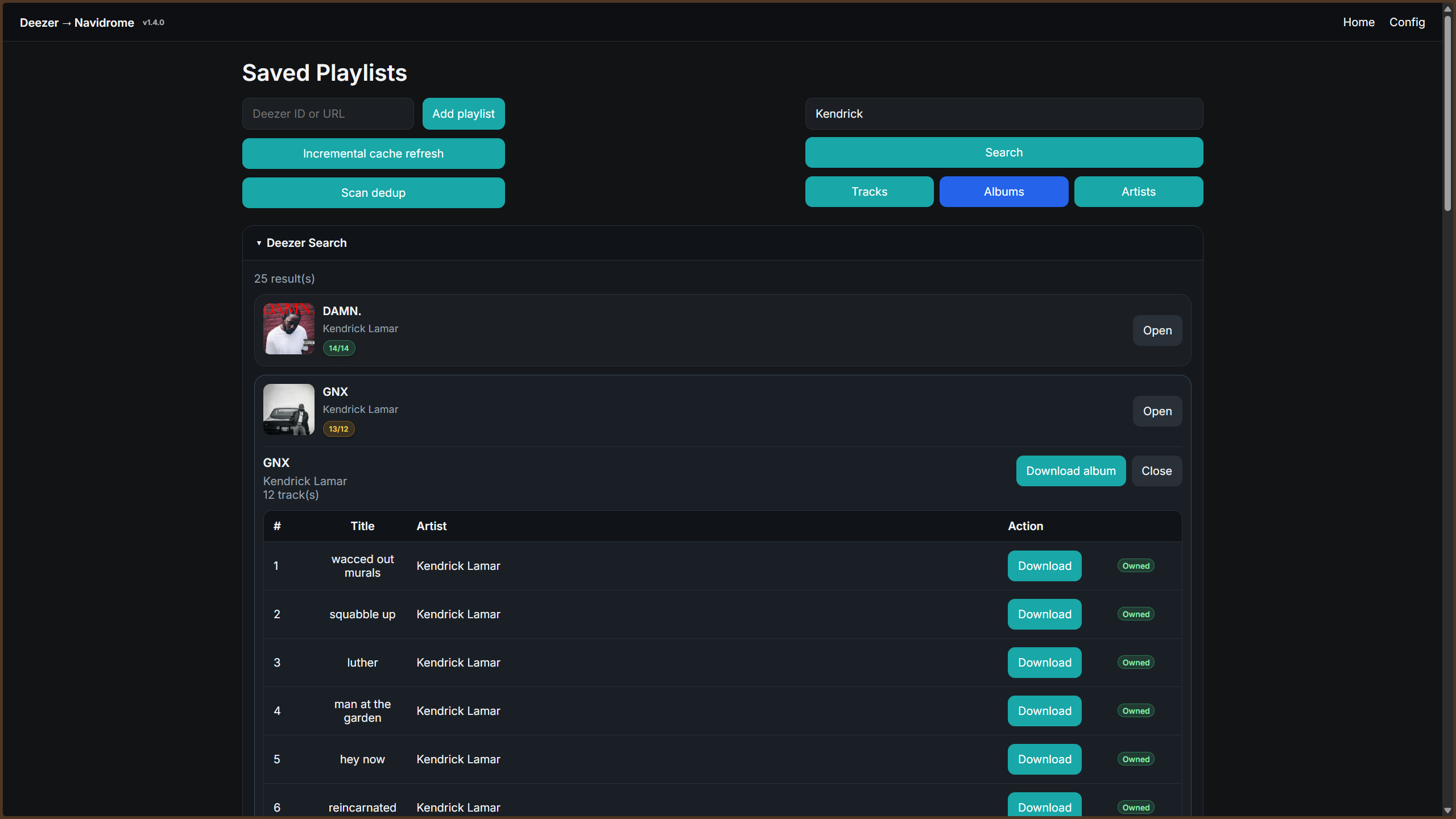The image size is (1456, 819).
Task: Click the scrollbar up arrow
Action: pyautogui.click(x=1447, y=9)
